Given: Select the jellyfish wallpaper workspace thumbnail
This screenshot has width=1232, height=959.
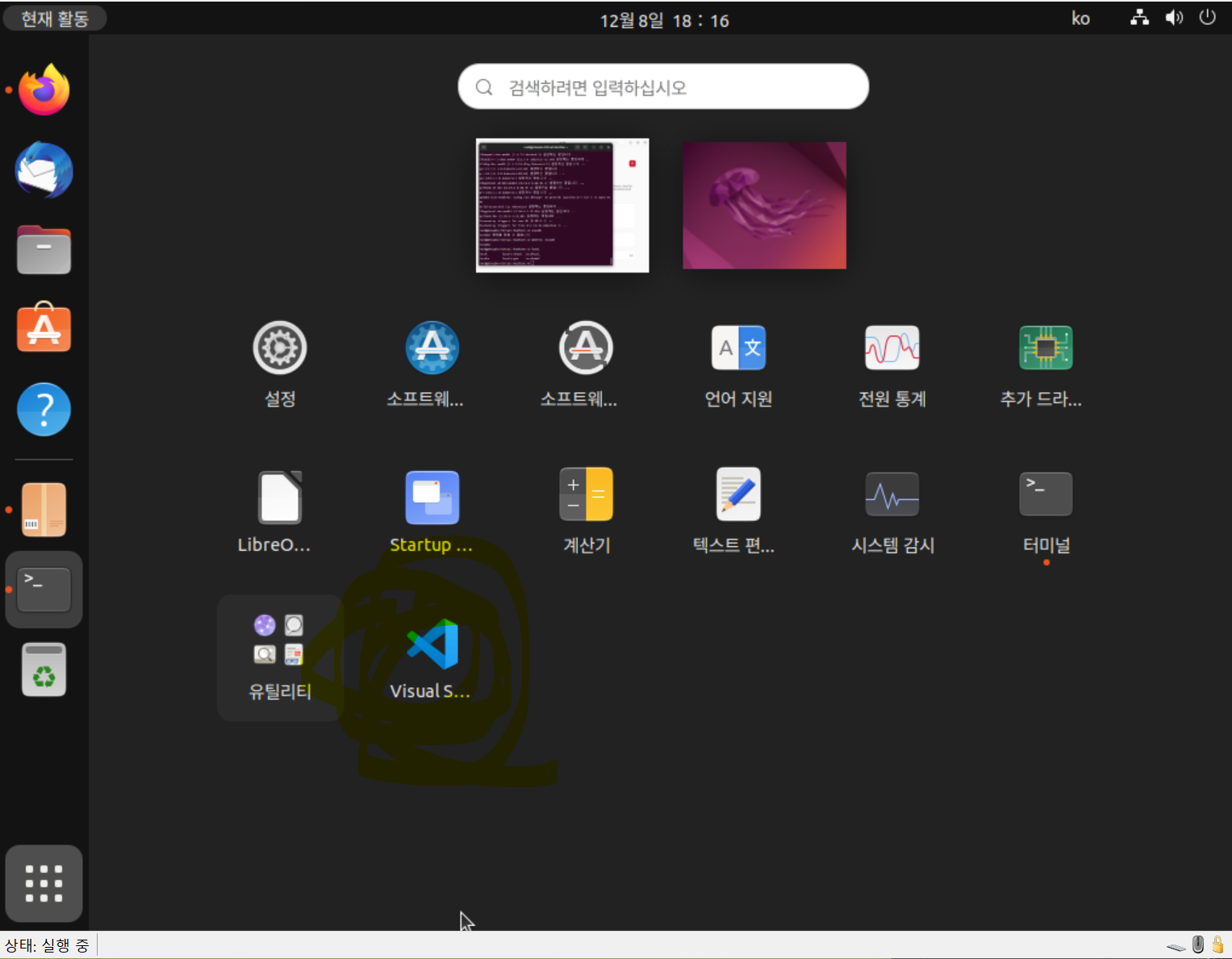Looking at the screenshot, I should pyautogui.click(x=764, y=206).
